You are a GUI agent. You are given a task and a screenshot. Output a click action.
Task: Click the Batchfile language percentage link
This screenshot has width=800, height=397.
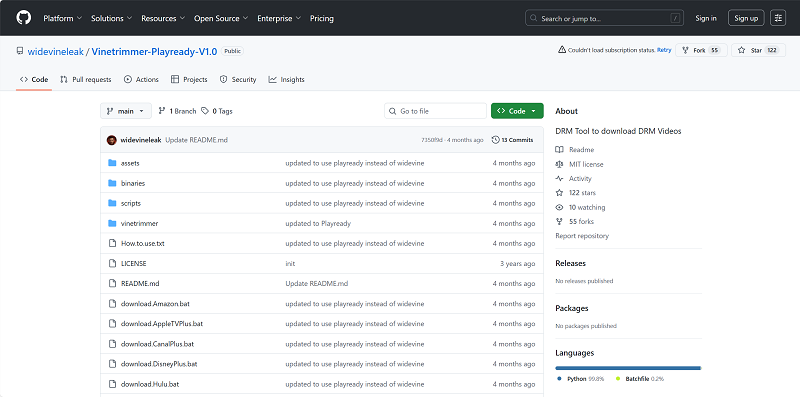click(x=640, y=379)
